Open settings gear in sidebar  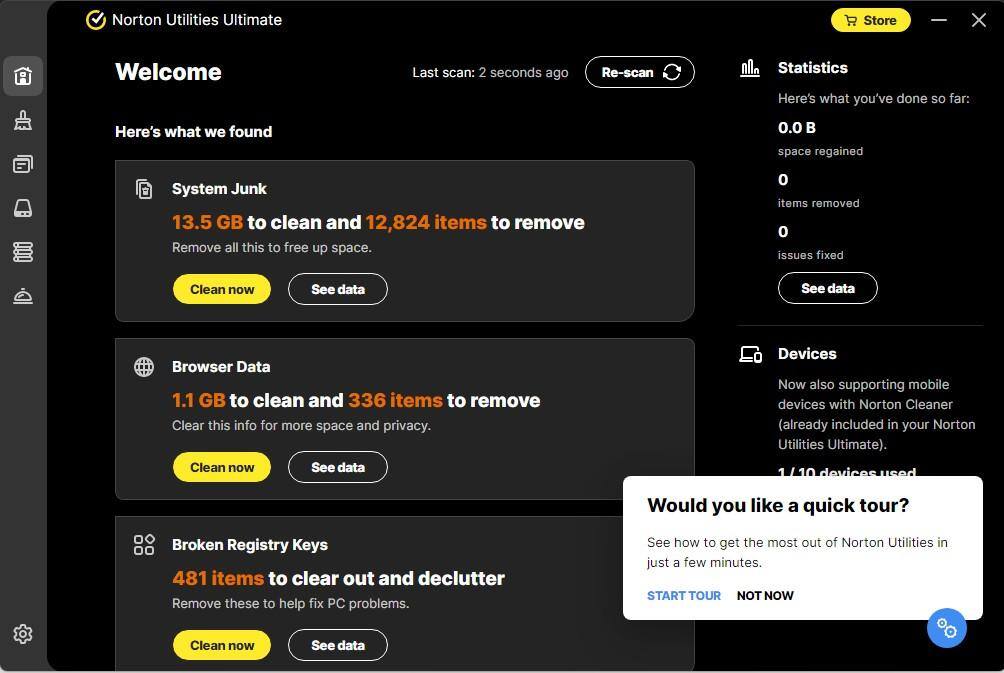(x=23, y=634)
